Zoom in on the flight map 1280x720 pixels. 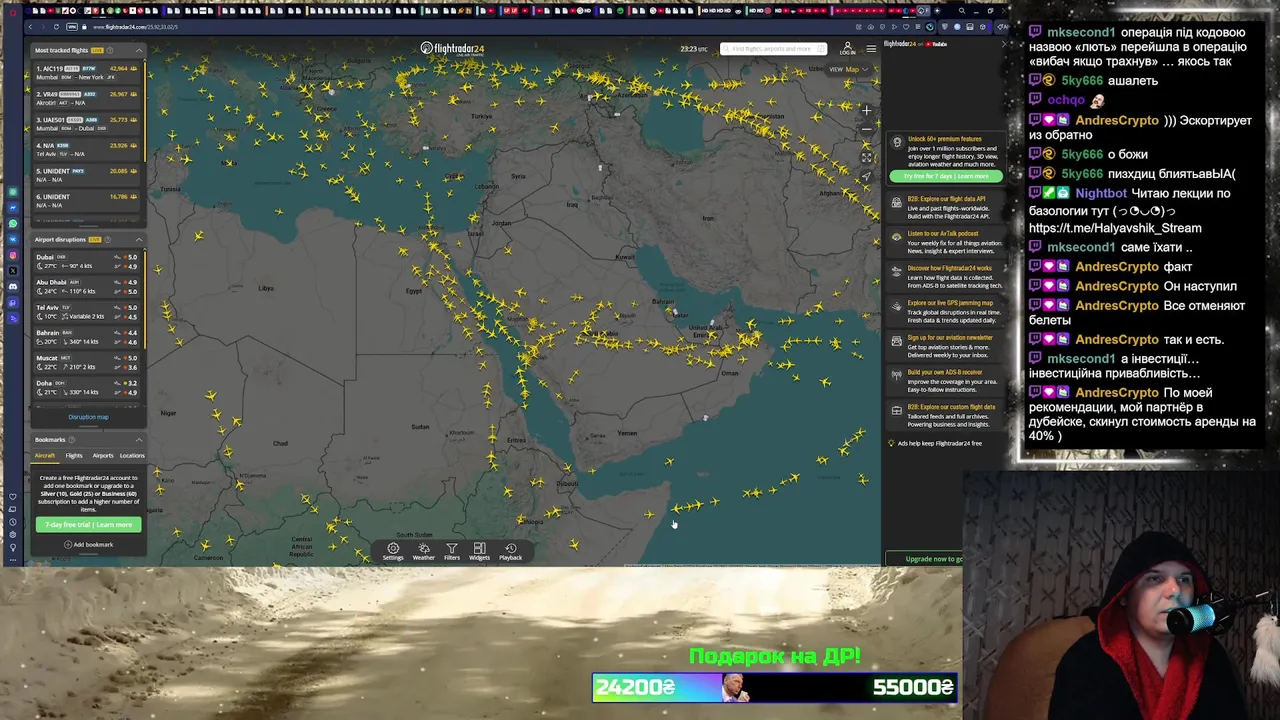pyautogui.click(x=866, y=110)
